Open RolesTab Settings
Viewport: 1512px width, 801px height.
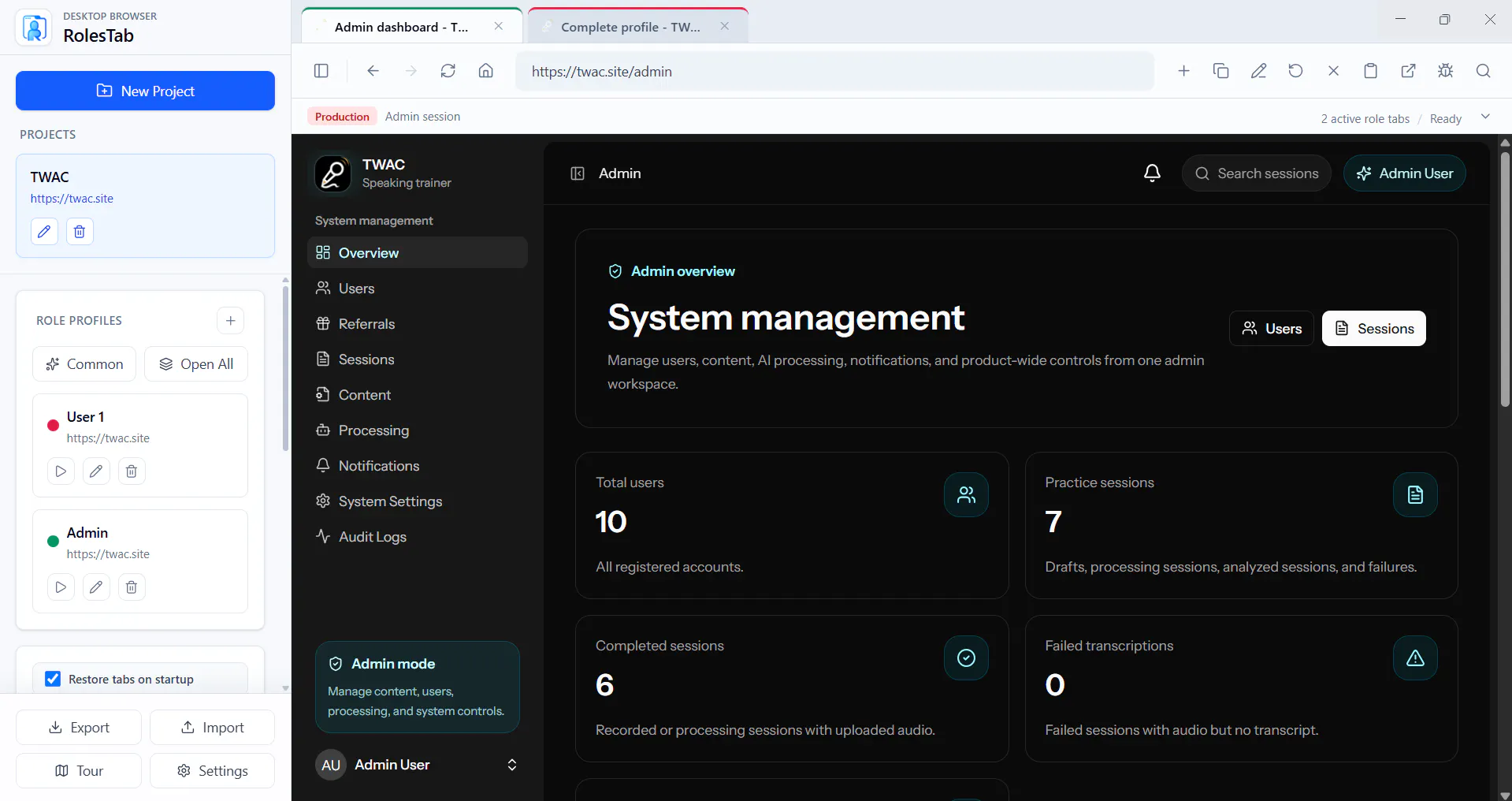click(212, 770)
